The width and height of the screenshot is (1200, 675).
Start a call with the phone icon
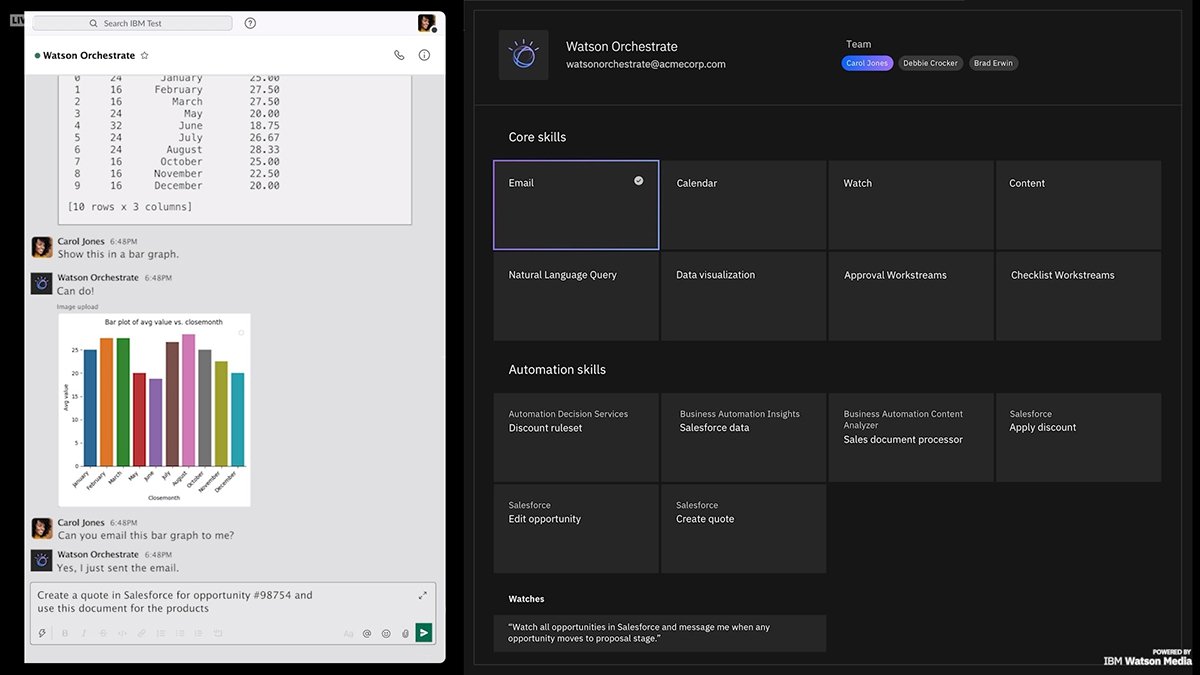tap(400, 55)
